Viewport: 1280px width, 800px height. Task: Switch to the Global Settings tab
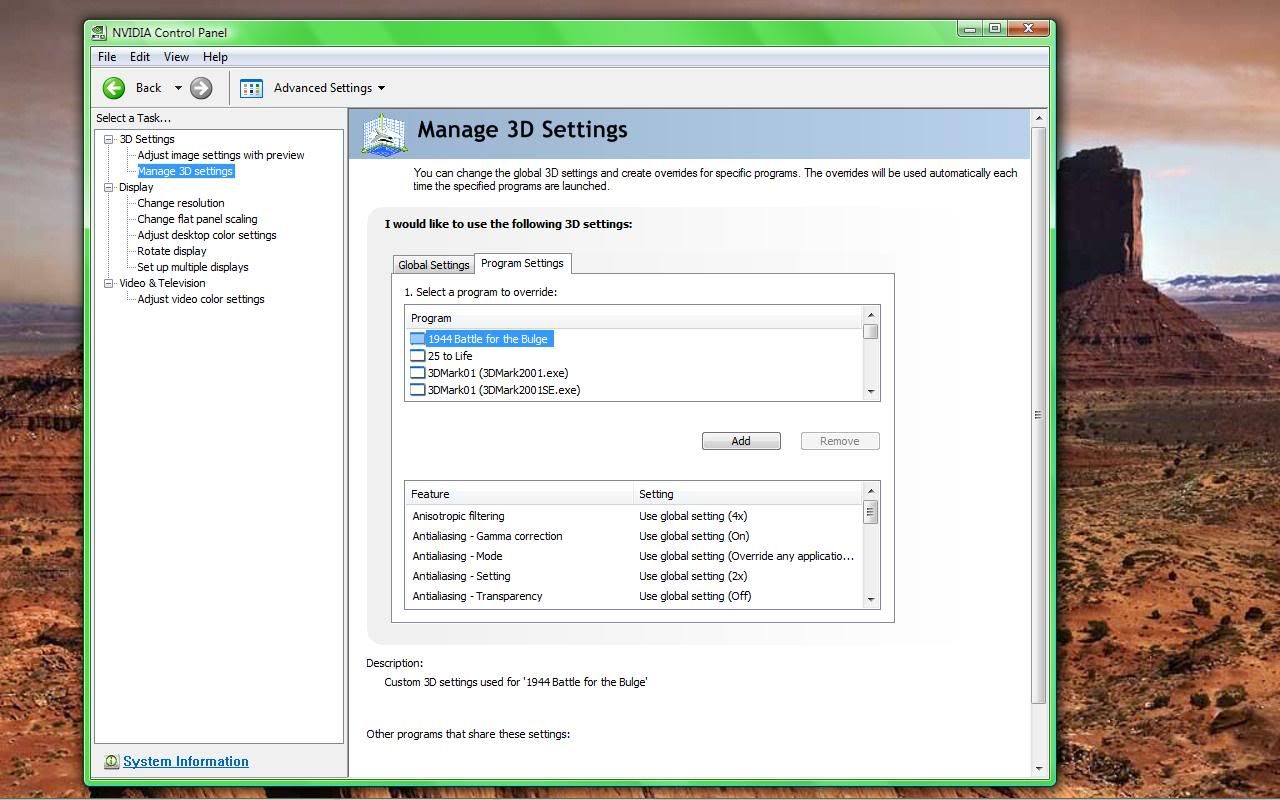pyautogui.click(x=433, y=265)
